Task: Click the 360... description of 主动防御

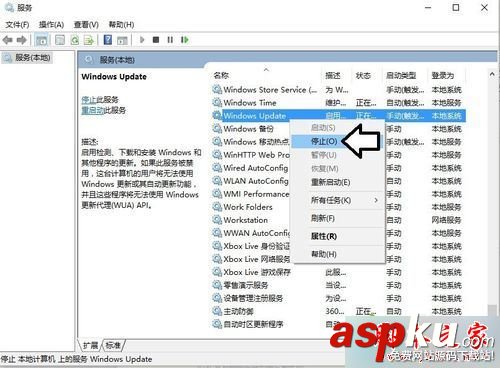Action: coord(335,311)
